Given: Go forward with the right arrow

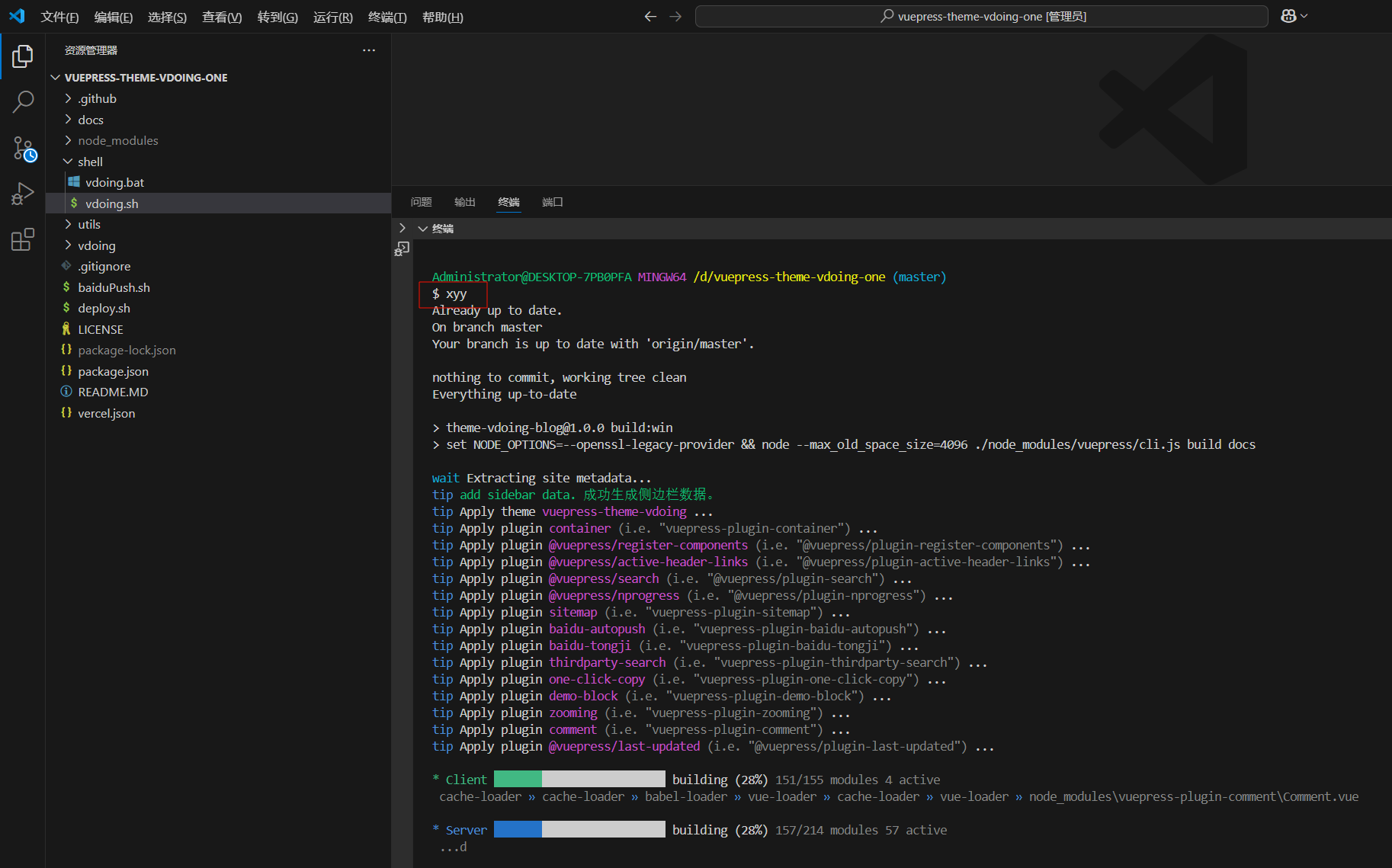Looking at the screenshot, I should point(675,16).
